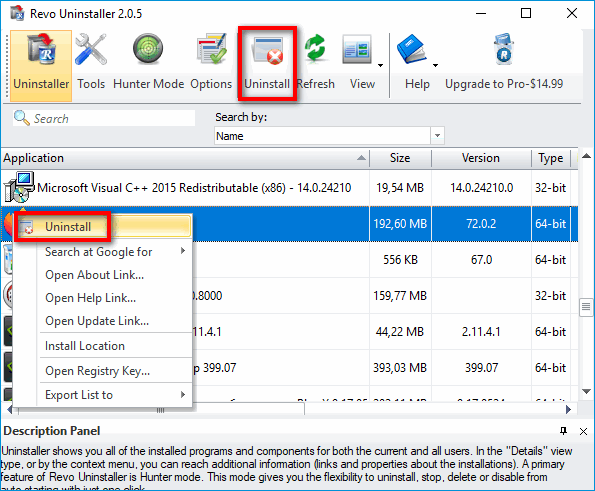Screen dimensions: 595x491
Task: Click the horizontal scroll left arrow
Action: click(9, 409)
